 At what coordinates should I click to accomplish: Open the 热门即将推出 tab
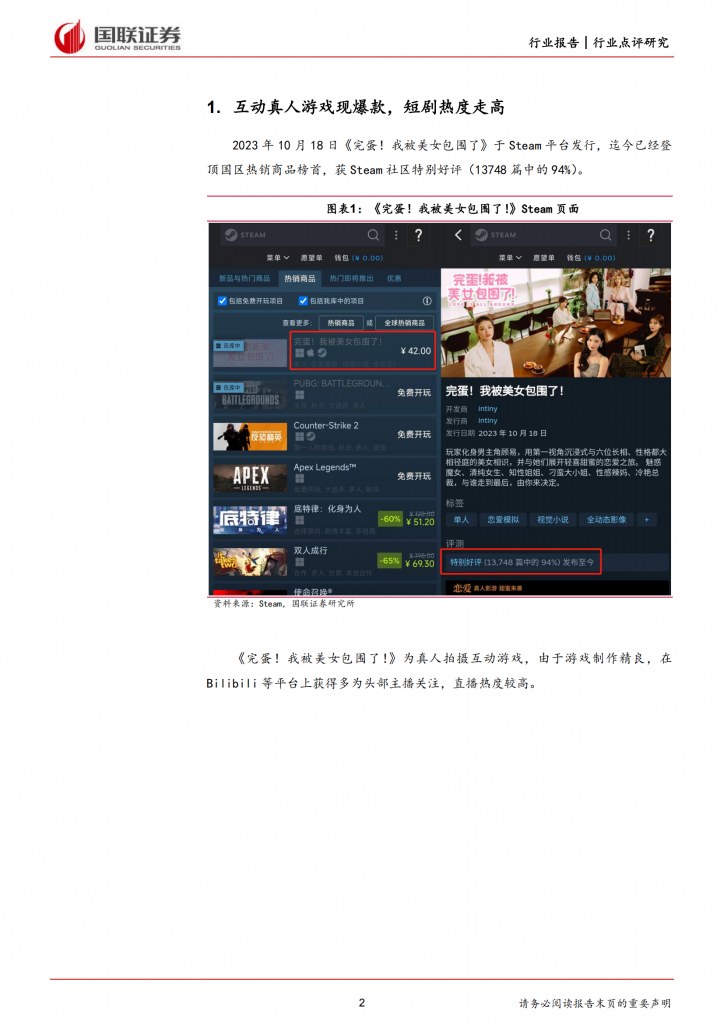pos(351,279)
